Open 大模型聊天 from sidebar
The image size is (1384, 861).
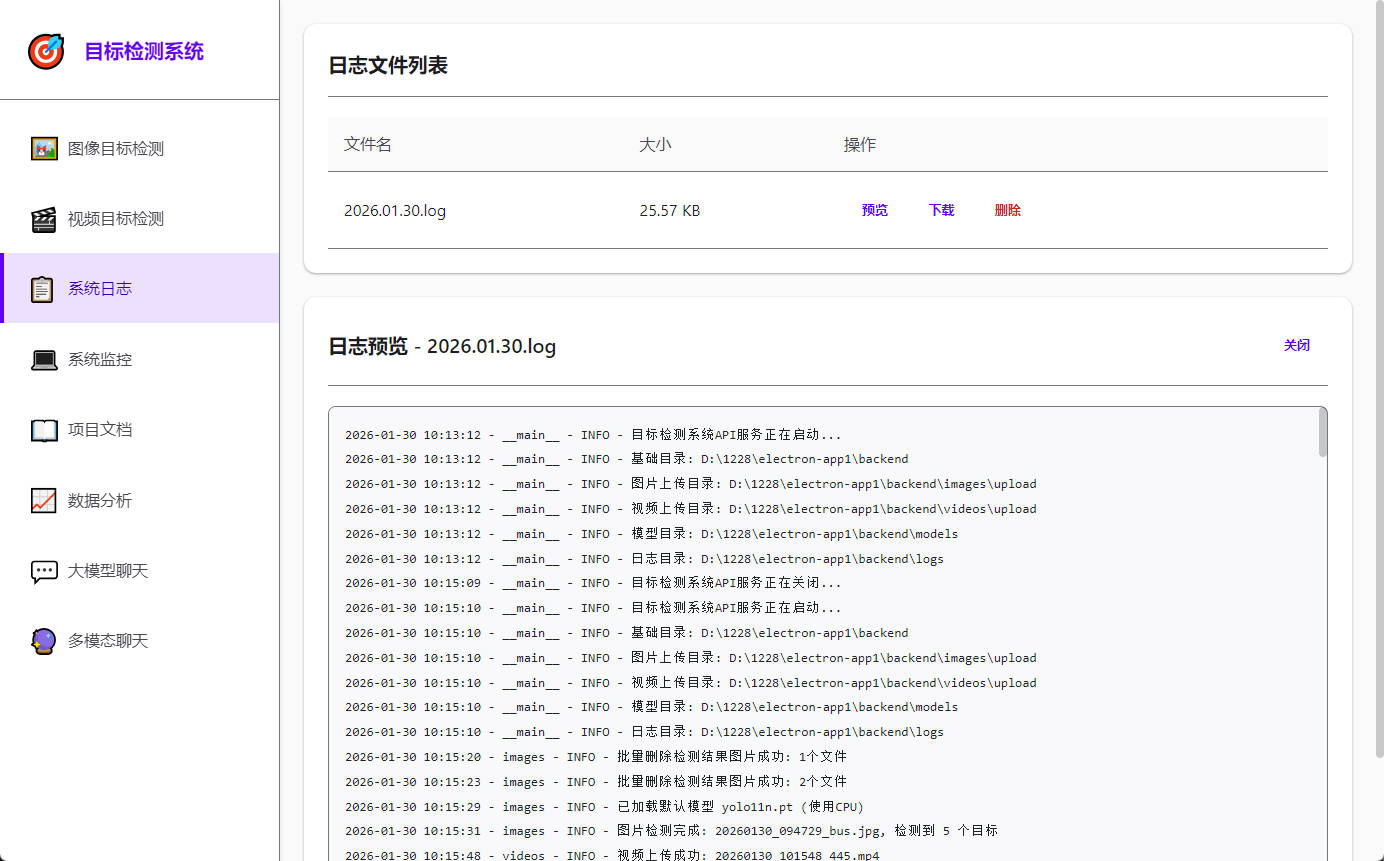click(x=139, y=571)
